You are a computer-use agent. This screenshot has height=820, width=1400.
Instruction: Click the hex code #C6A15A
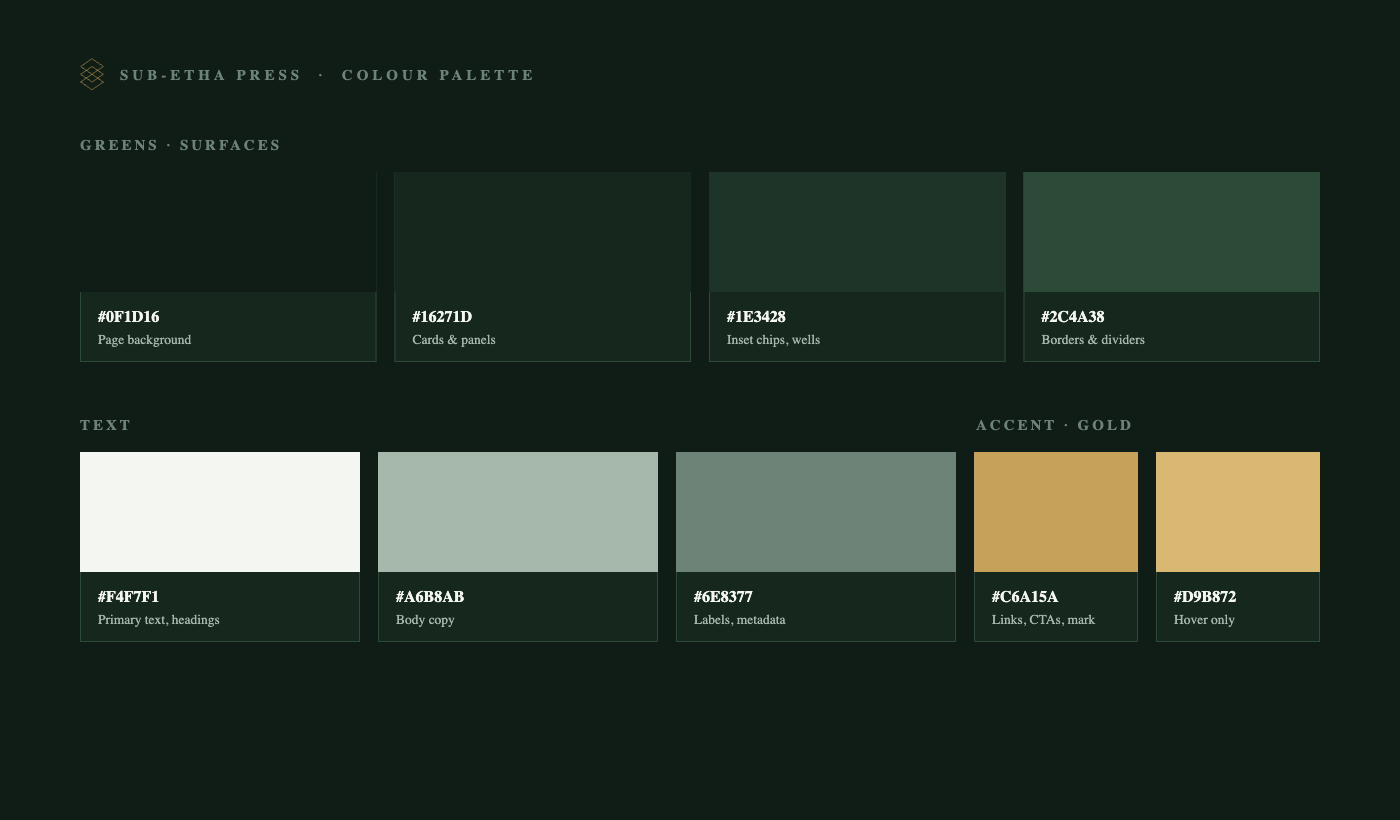1025,597
